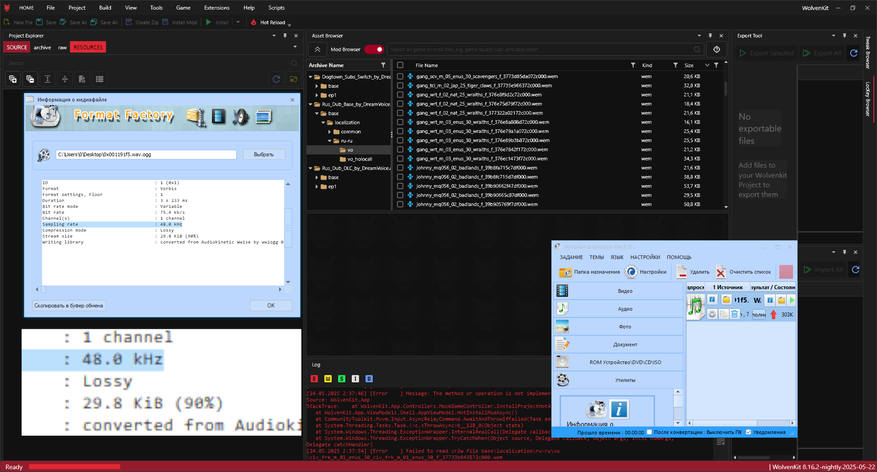Click the Удалить delete icon in Format Factory

click(x=682, y=271)
